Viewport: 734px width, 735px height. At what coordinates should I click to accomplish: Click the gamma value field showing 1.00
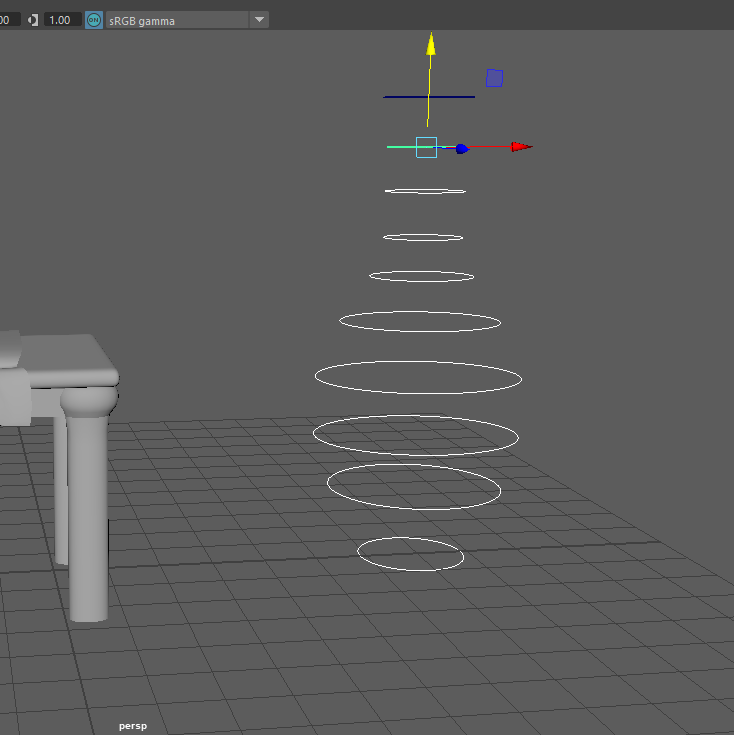click(x=62, y=19)
